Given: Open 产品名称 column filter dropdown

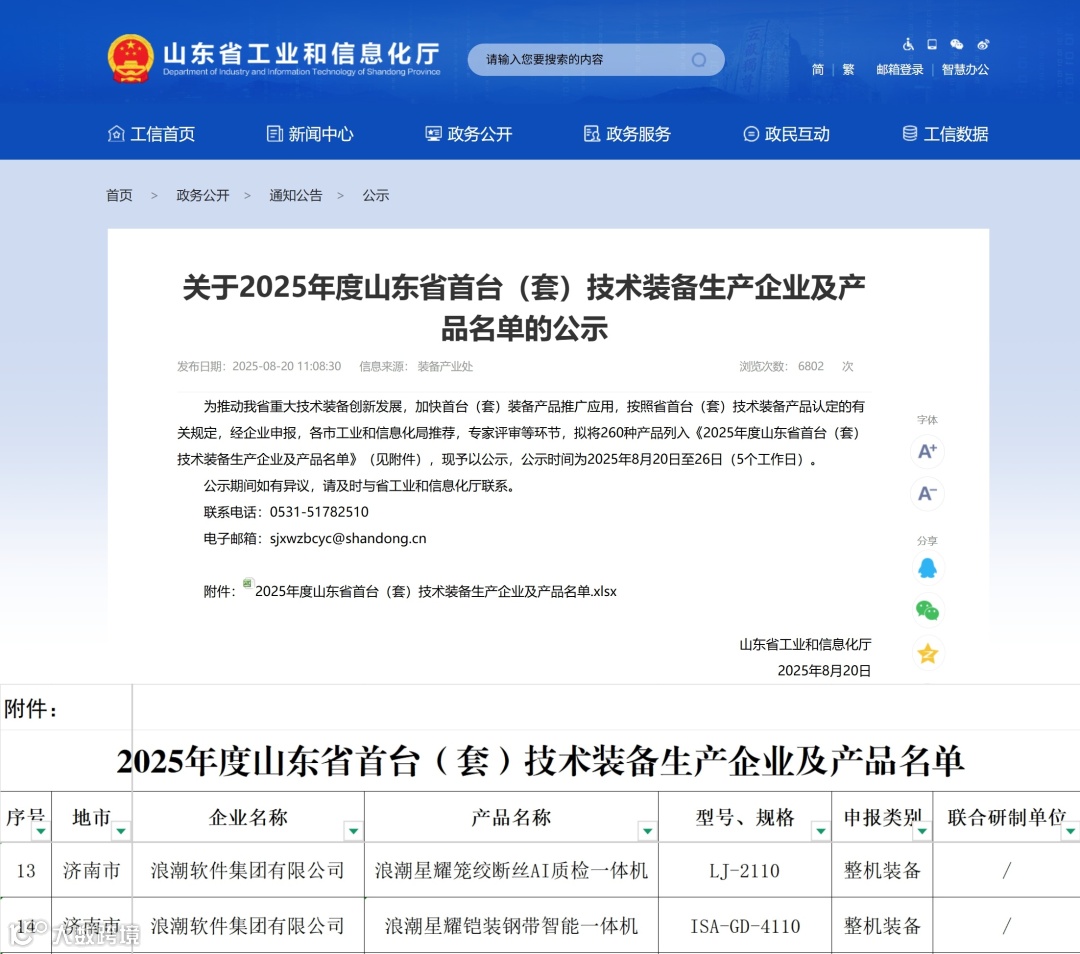Looking at the screenshot, I should point(647,831).
